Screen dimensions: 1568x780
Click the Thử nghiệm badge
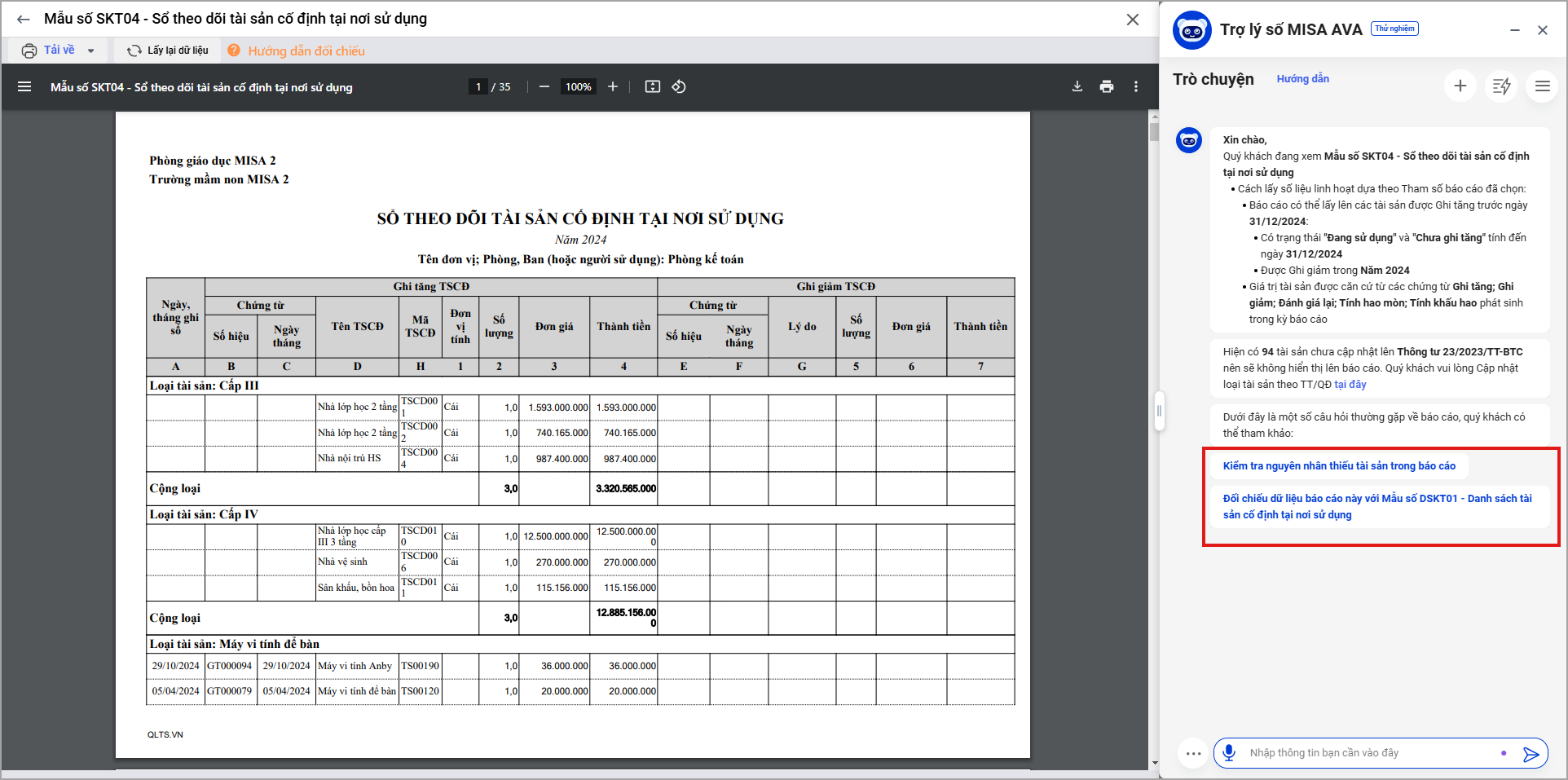(x=1394, y=29)
